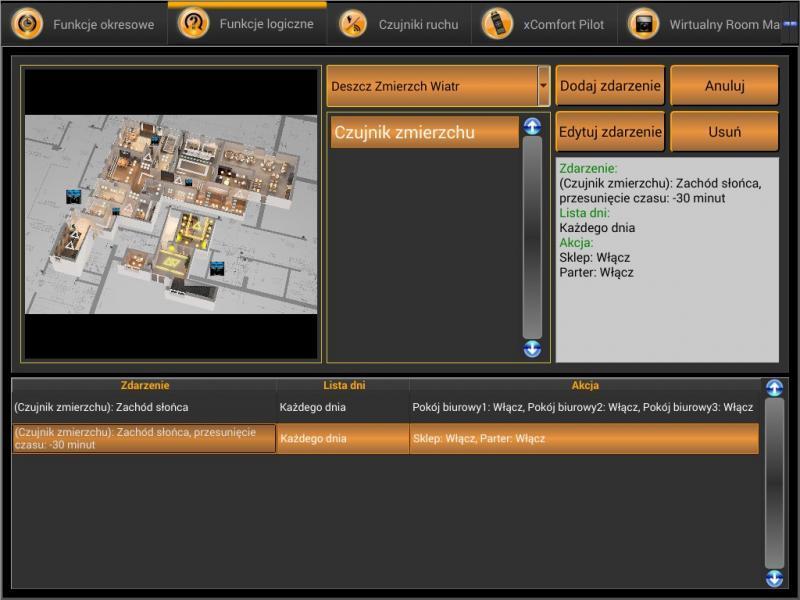Click the events table up arrow
This screenshot has width=800, height=600.
(x=774, y=388)
